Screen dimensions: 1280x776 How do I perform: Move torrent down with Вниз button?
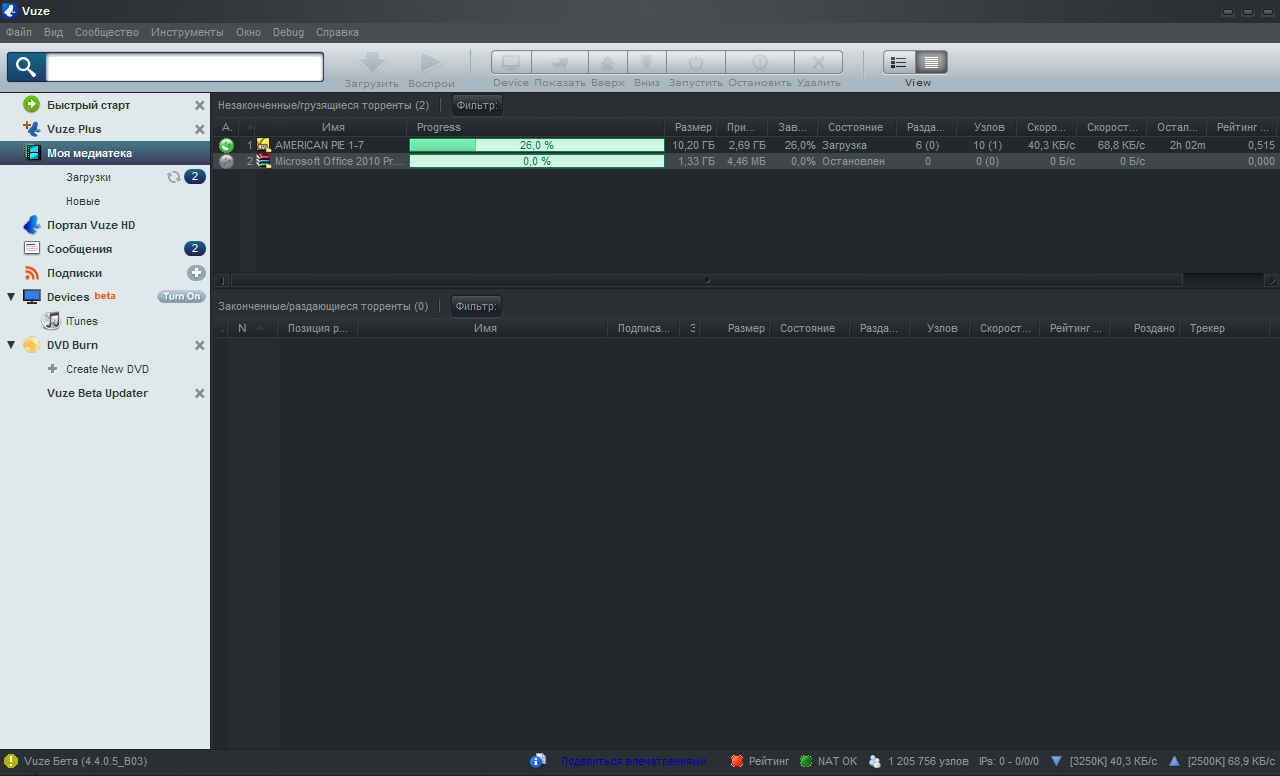[x=647, y=62]
